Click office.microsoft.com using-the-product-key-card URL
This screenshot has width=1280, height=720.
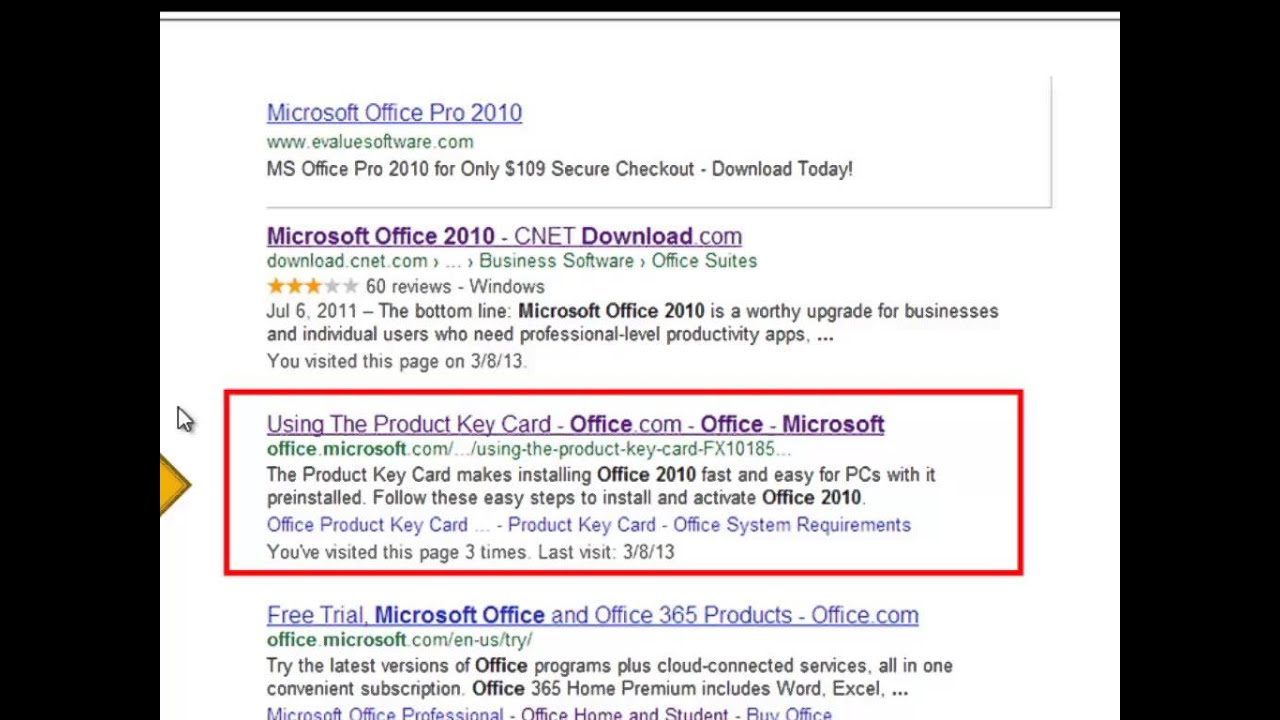(529, 450)
